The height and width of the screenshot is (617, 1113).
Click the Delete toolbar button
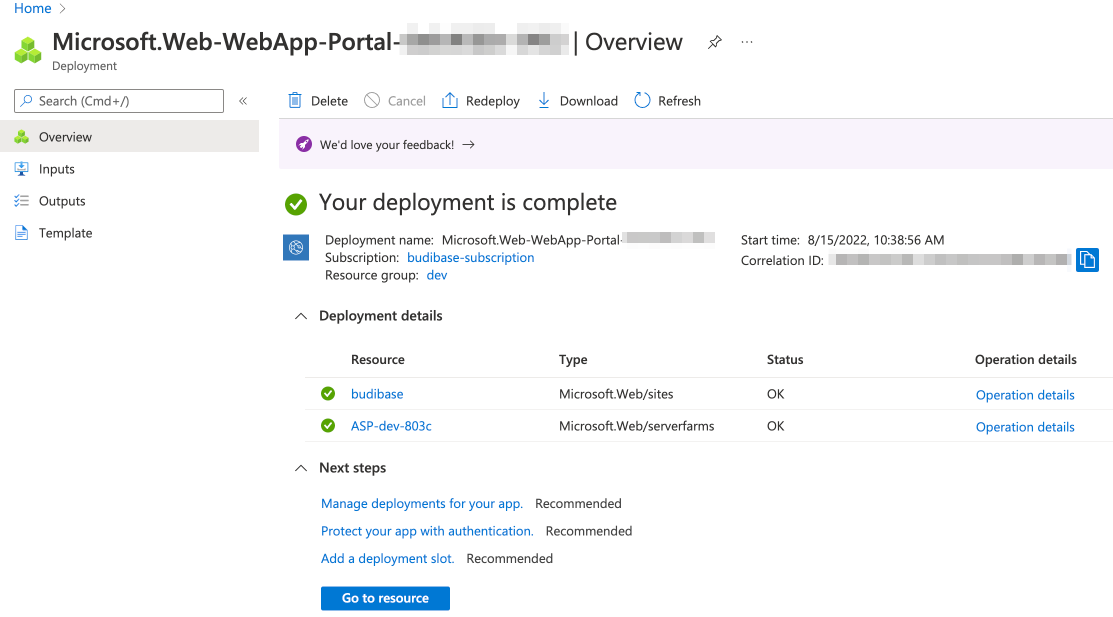318,101
